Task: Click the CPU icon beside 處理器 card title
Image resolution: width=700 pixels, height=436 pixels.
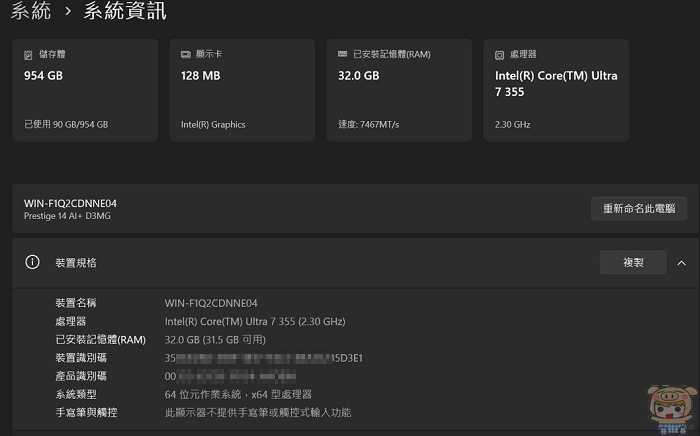Action: (500, 54)
